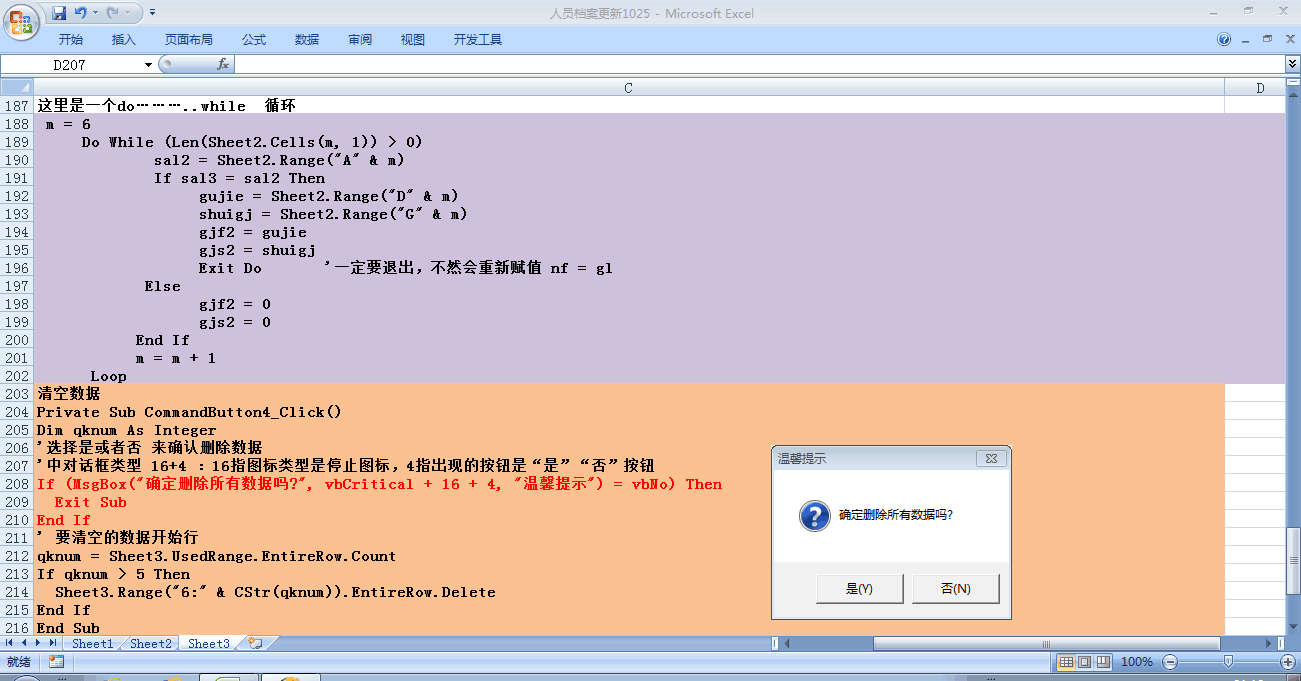This screenshot has width=1301, height=681.
Task: Select row 208 header
Action: pos(17,484)
